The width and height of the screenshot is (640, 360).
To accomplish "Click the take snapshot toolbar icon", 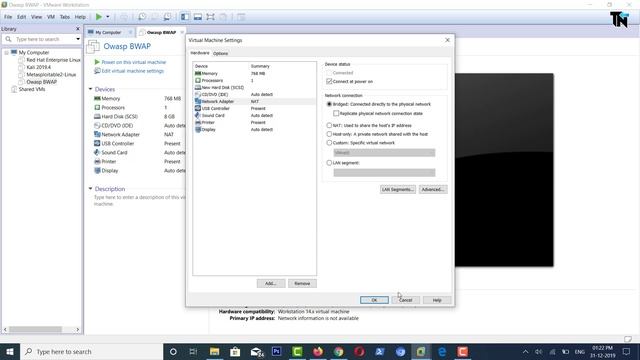I will [x=142, y=17].
